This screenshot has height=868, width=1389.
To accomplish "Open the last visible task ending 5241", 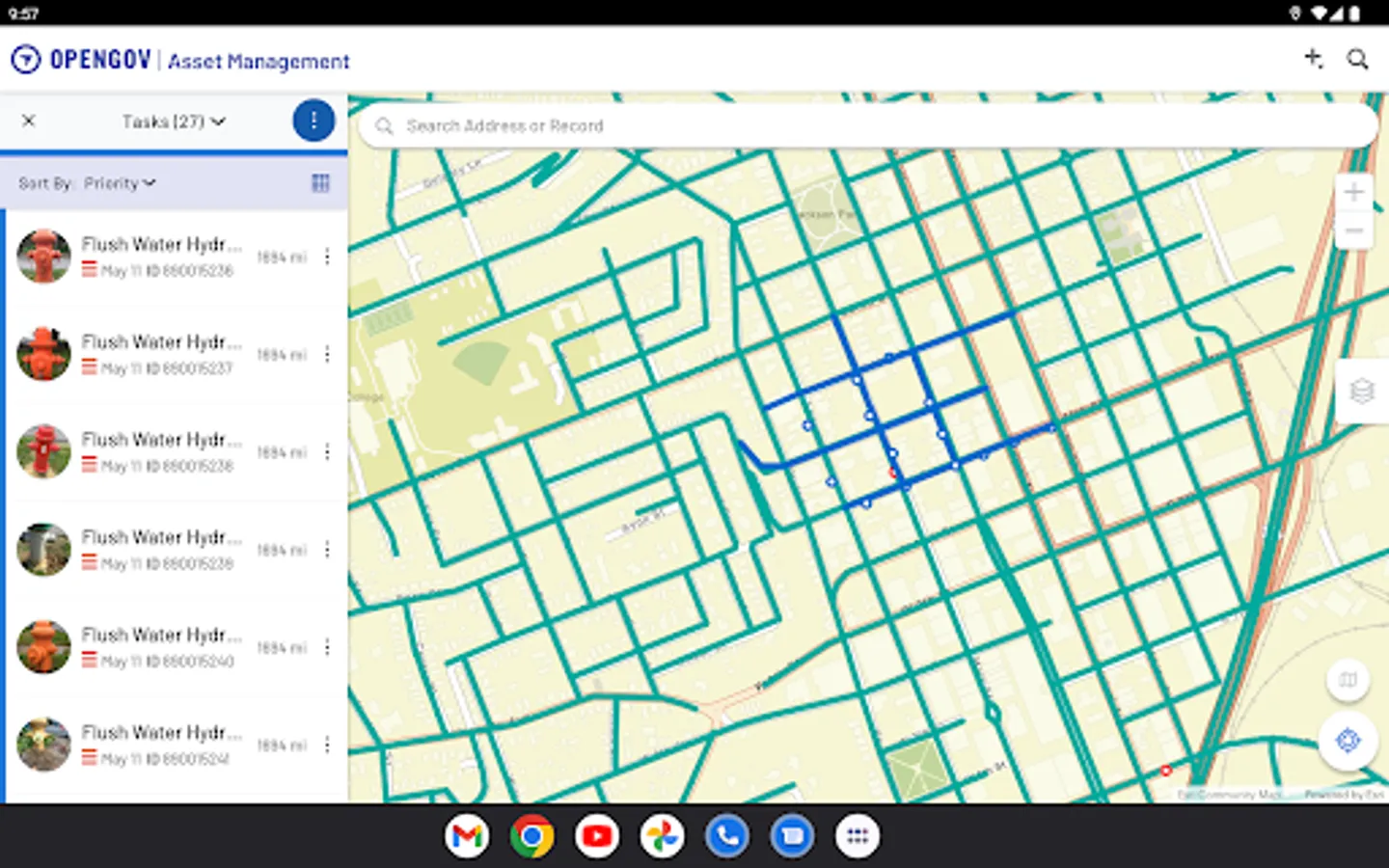I will pos(161,745).
